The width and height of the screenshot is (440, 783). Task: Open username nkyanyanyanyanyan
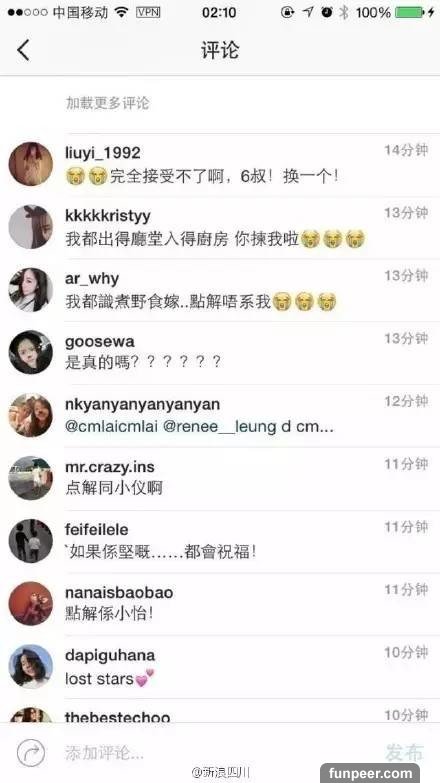[142, 404]
